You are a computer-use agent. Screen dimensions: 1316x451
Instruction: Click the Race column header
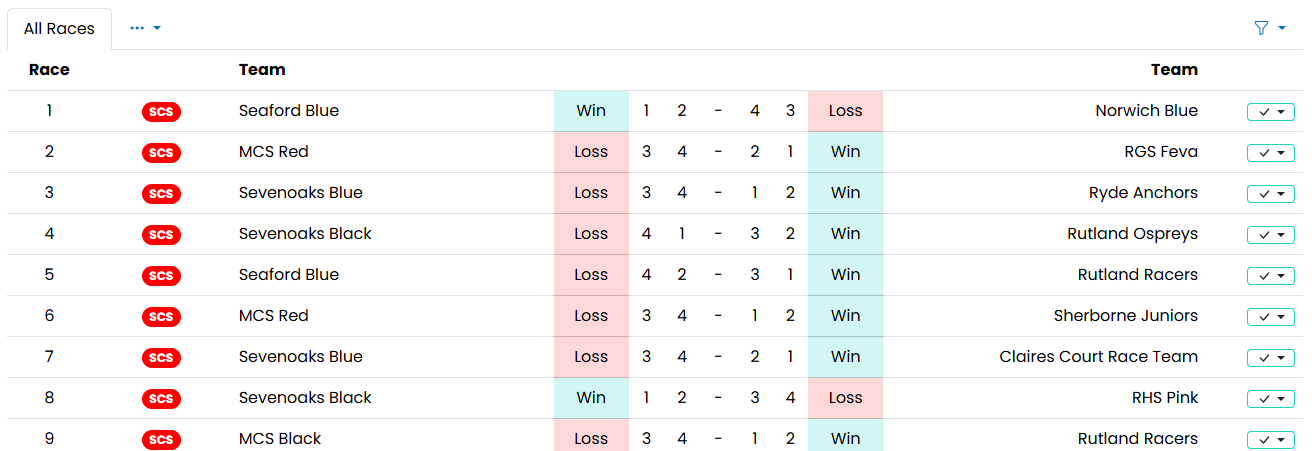(49, 70)
